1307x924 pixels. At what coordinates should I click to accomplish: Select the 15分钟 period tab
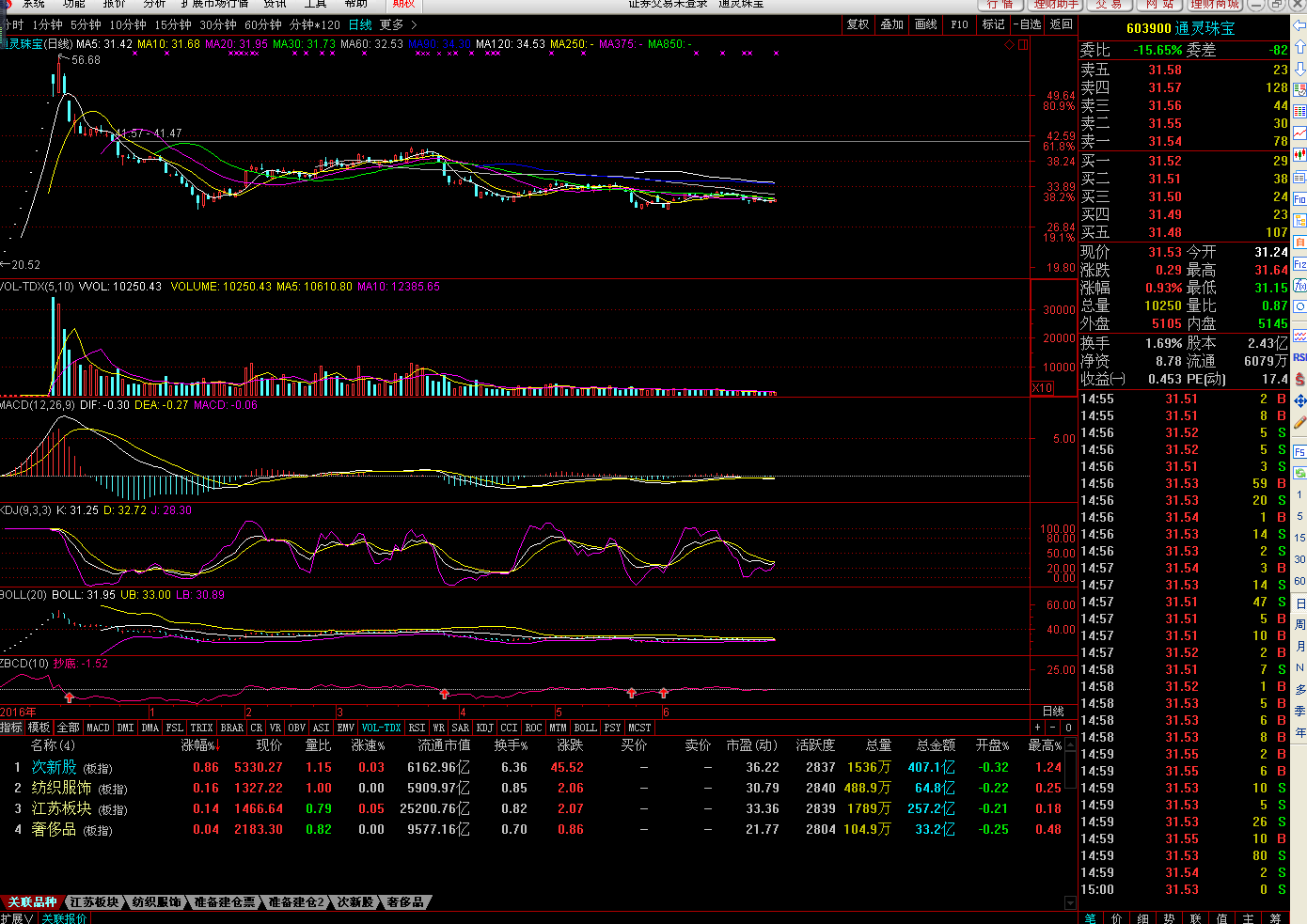(x=172, y=24)
